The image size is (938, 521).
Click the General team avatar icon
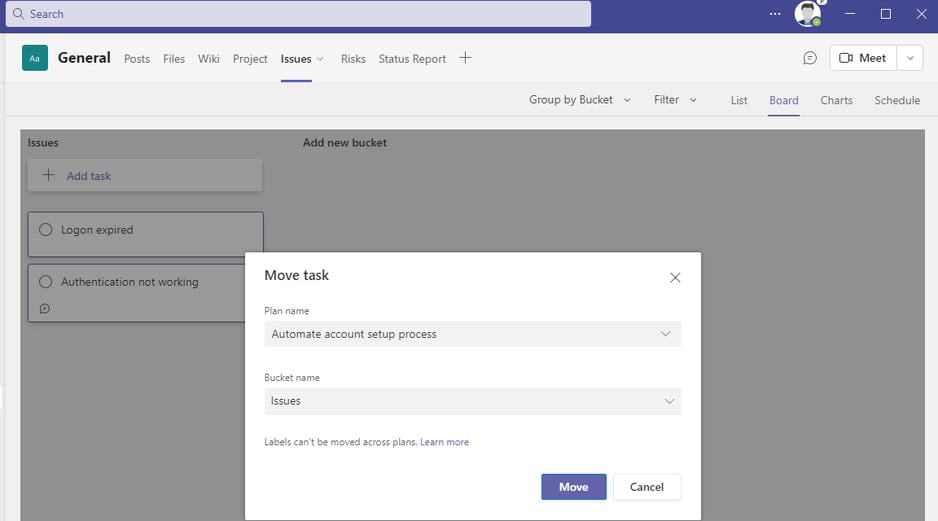tap(35, 58)
